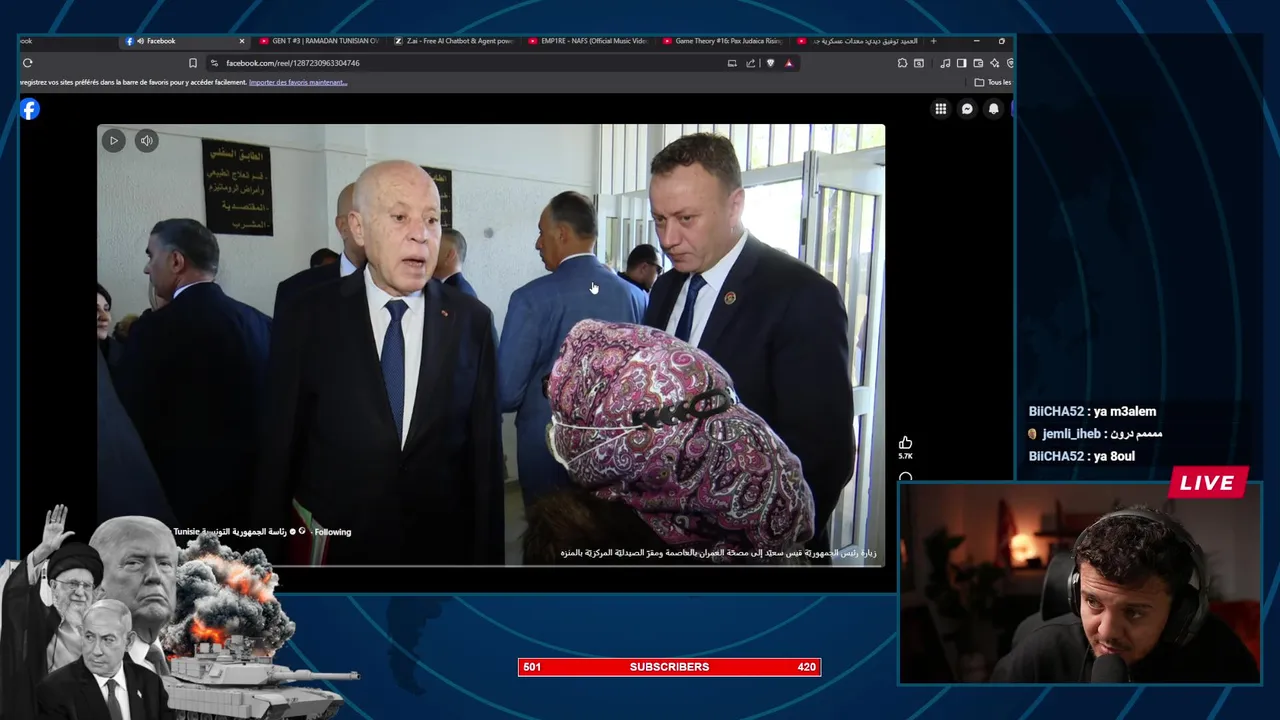Open the media playlist music note icon
Viewport: 1280px width, 720px height.
pos(945,63)
